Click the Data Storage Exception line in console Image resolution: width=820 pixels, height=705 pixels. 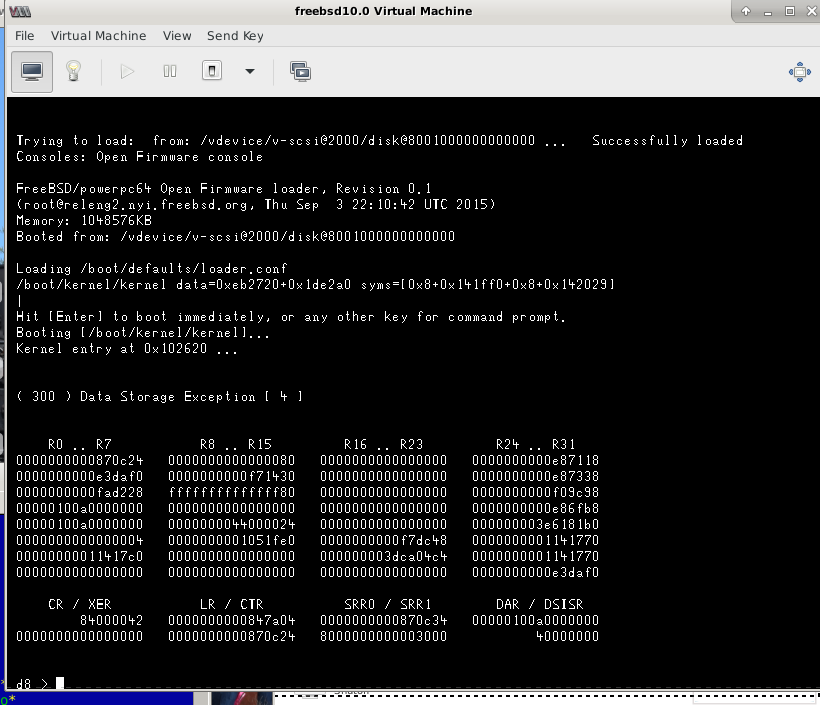pyautogui.click(x=160, y=397)
